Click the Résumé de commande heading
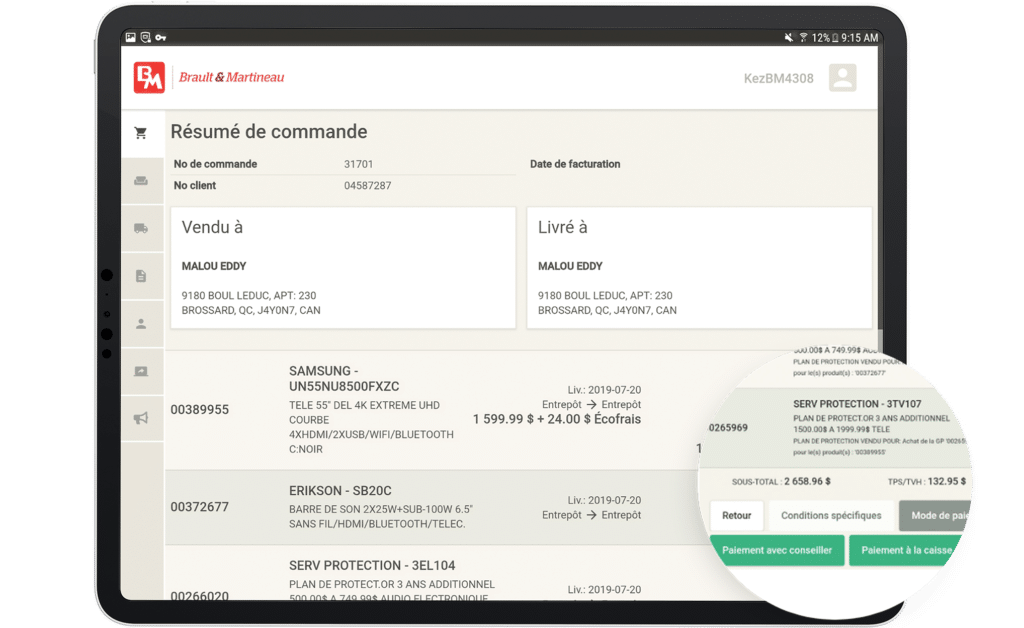 click(269, 132)
